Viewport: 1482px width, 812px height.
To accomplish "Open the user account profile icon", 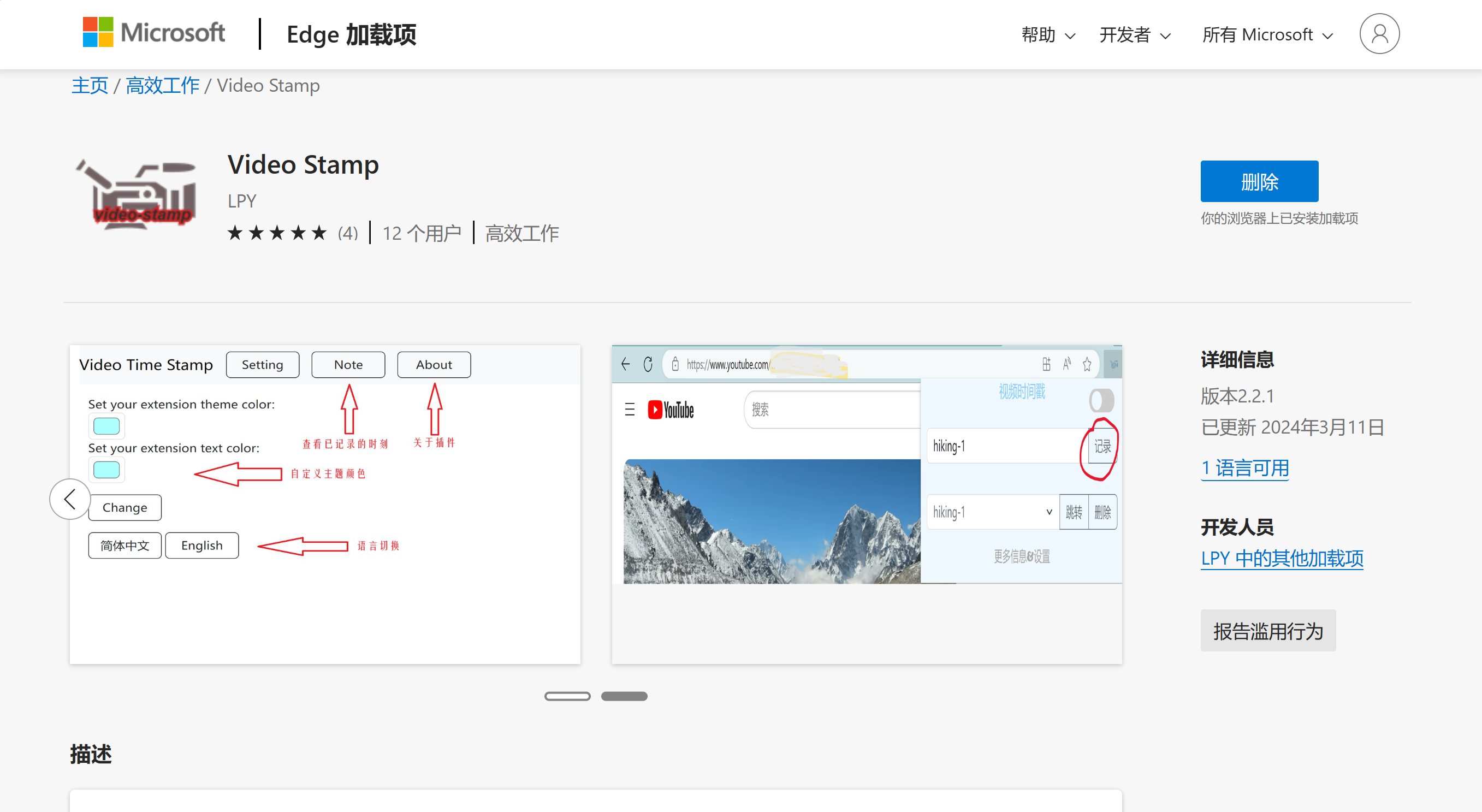I will click(x=1378, y=34).
